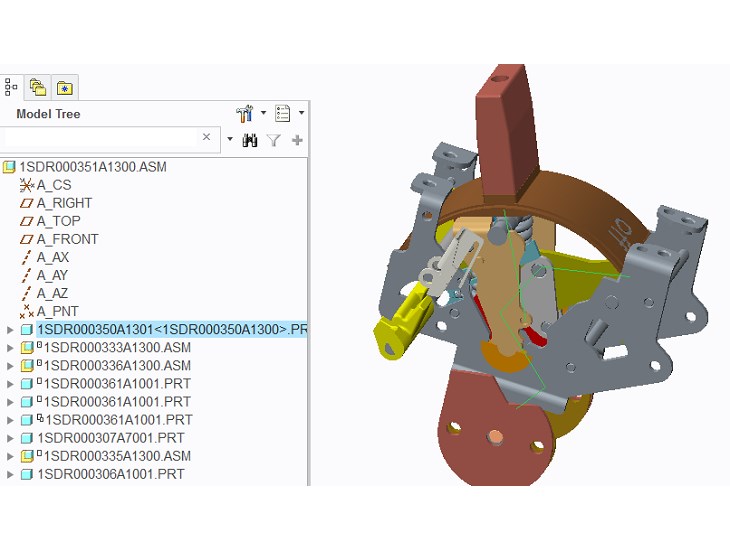This screenshot has height=548, width=730.
Task: Open the search history dropdown arrow
Action: pos(230,139)
